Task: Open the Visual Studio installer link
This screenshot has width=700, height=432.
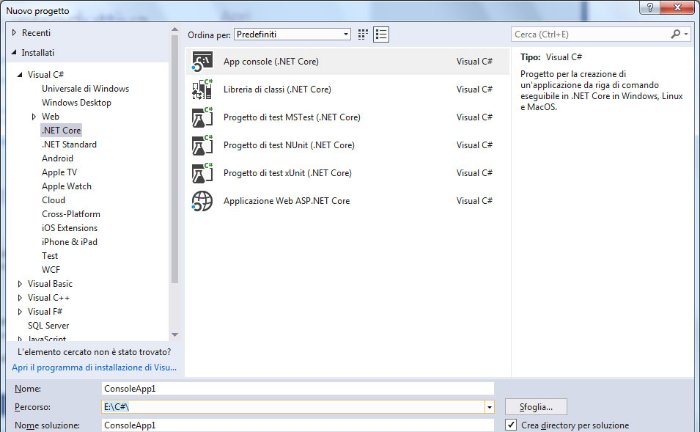Action: point(94,367)
